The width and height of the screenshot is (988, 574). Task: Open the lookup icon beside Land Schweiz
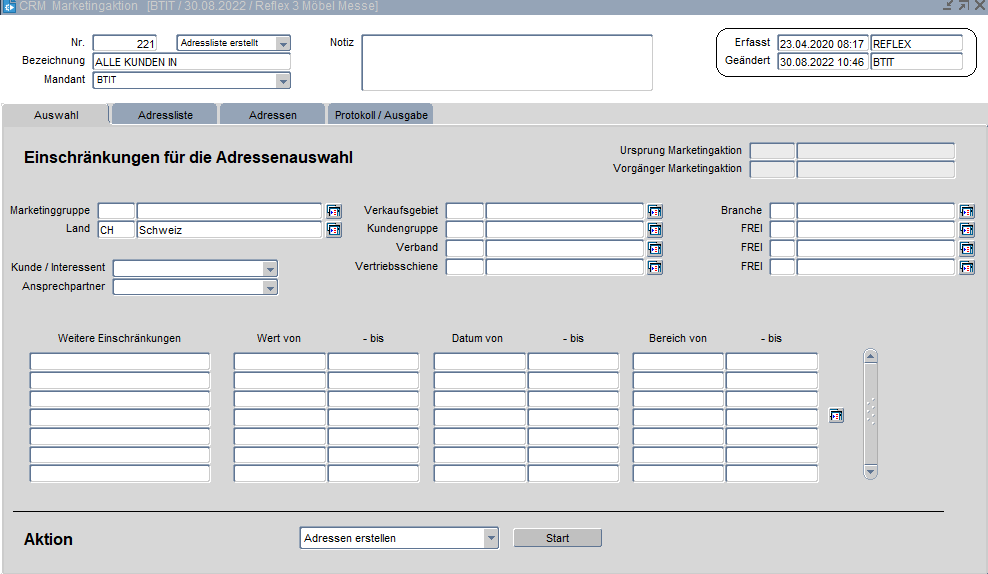(334, 230)
